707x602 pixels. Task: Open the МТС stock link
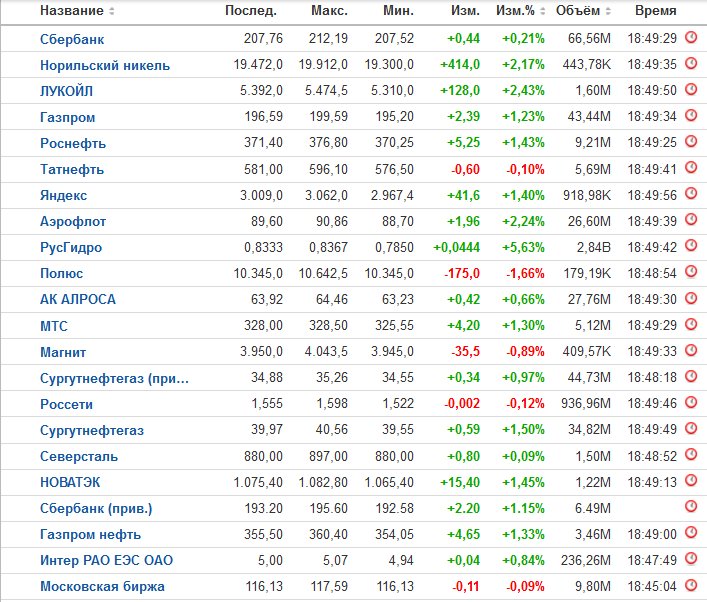(x=54, y=326)
